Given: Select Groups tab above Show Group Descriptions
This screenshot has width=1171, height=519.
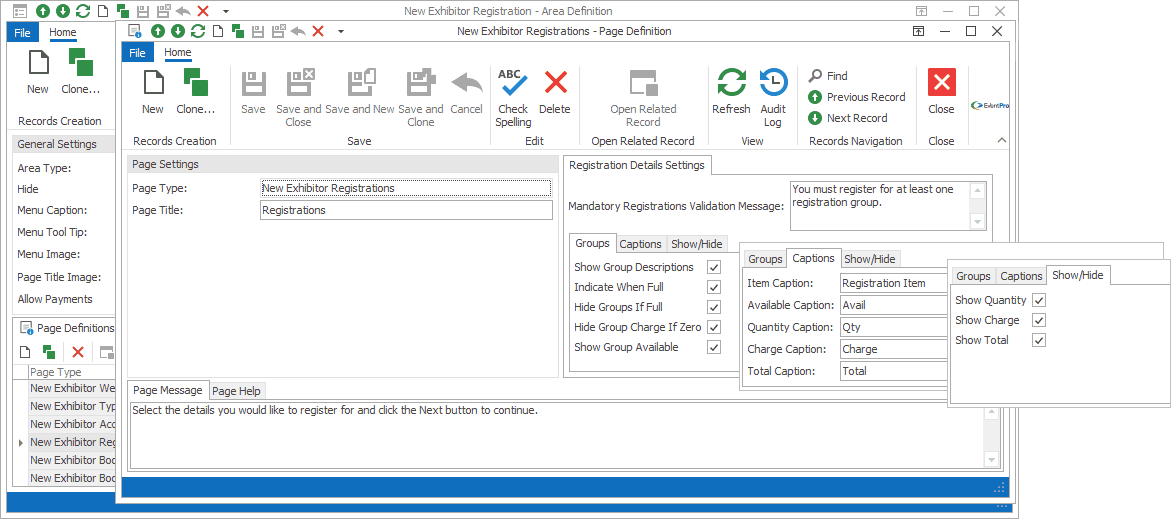Looking at the screenshot, I should click(592, 243).
